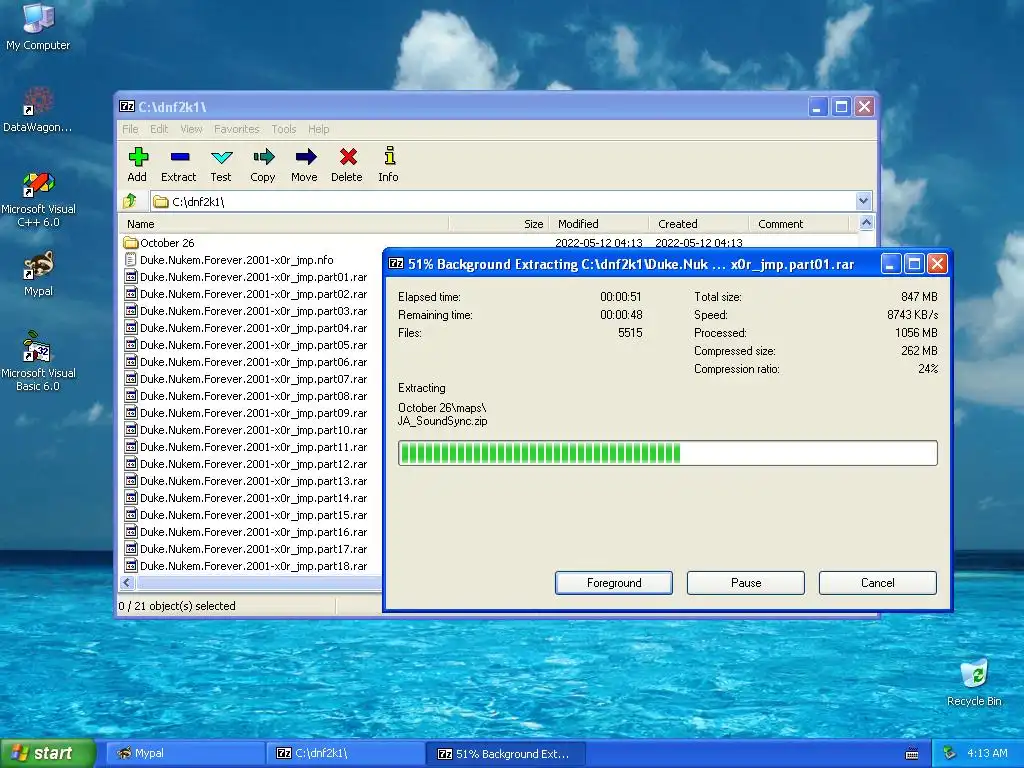
Task: Open the Start menu
Action: coord(48,754)
